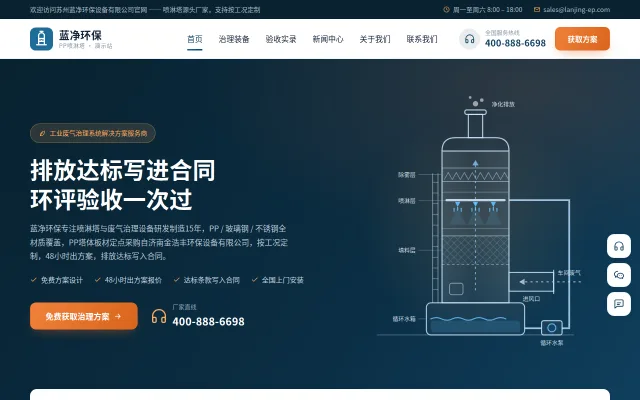Open the floating customer service headset widget
This screenshot has width=640, height=400.
tap(619, 246)
